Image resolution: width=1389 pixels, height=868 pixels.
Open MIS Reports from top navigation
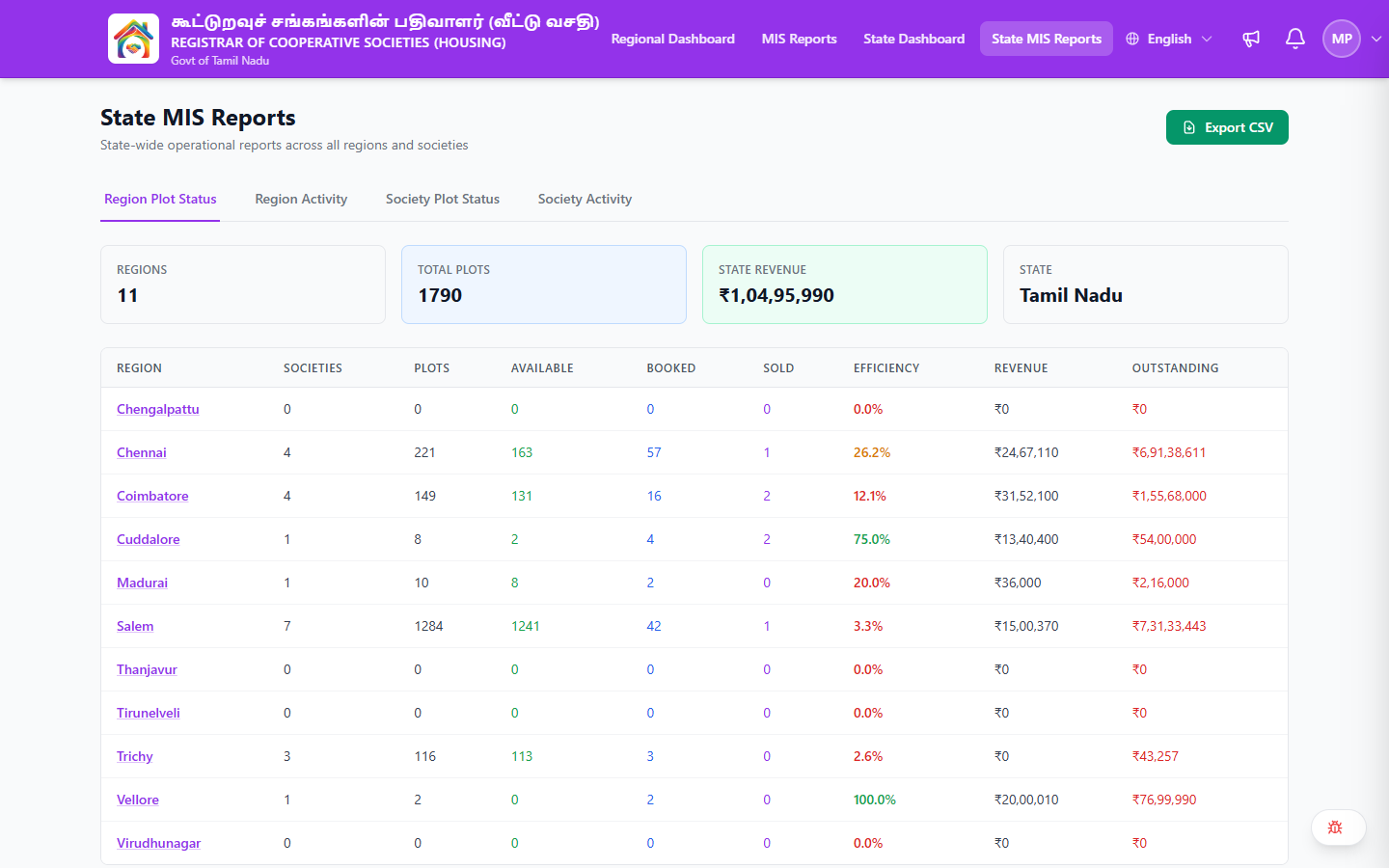pyautogui.click(x=799, y=39)
